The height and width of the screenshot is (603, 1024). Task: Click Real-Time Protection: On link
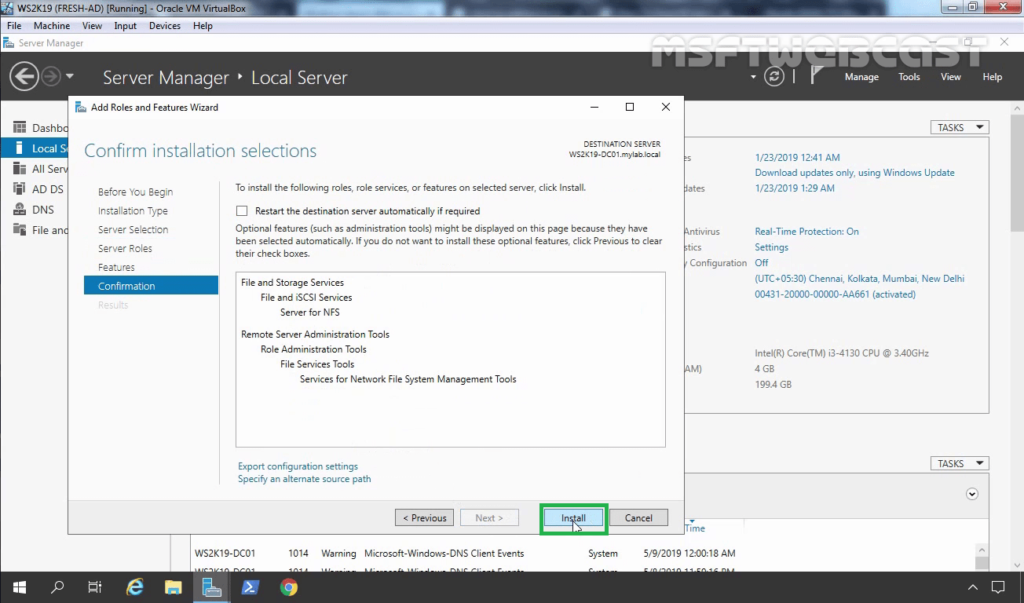pos(807,232)
